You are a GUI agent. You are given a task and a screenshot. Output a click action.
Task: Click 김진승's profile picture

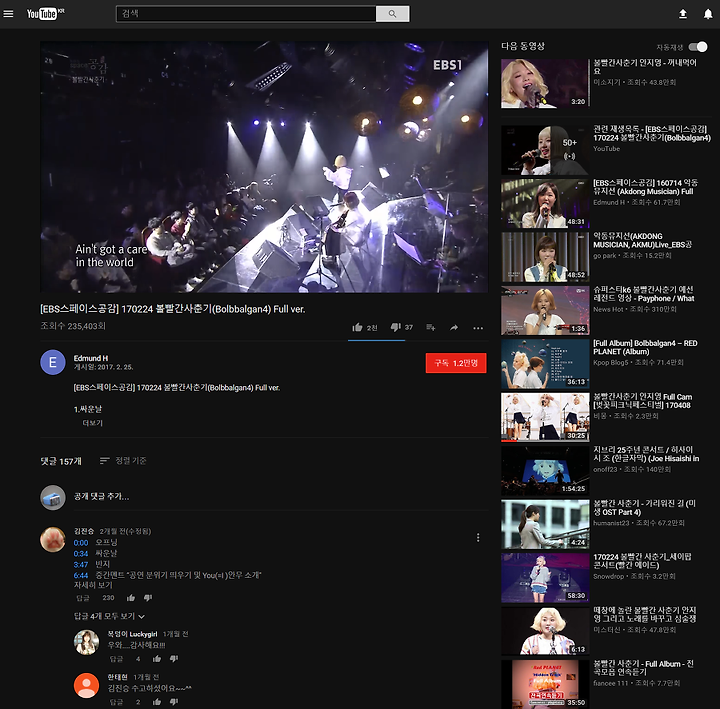[53, 539]
